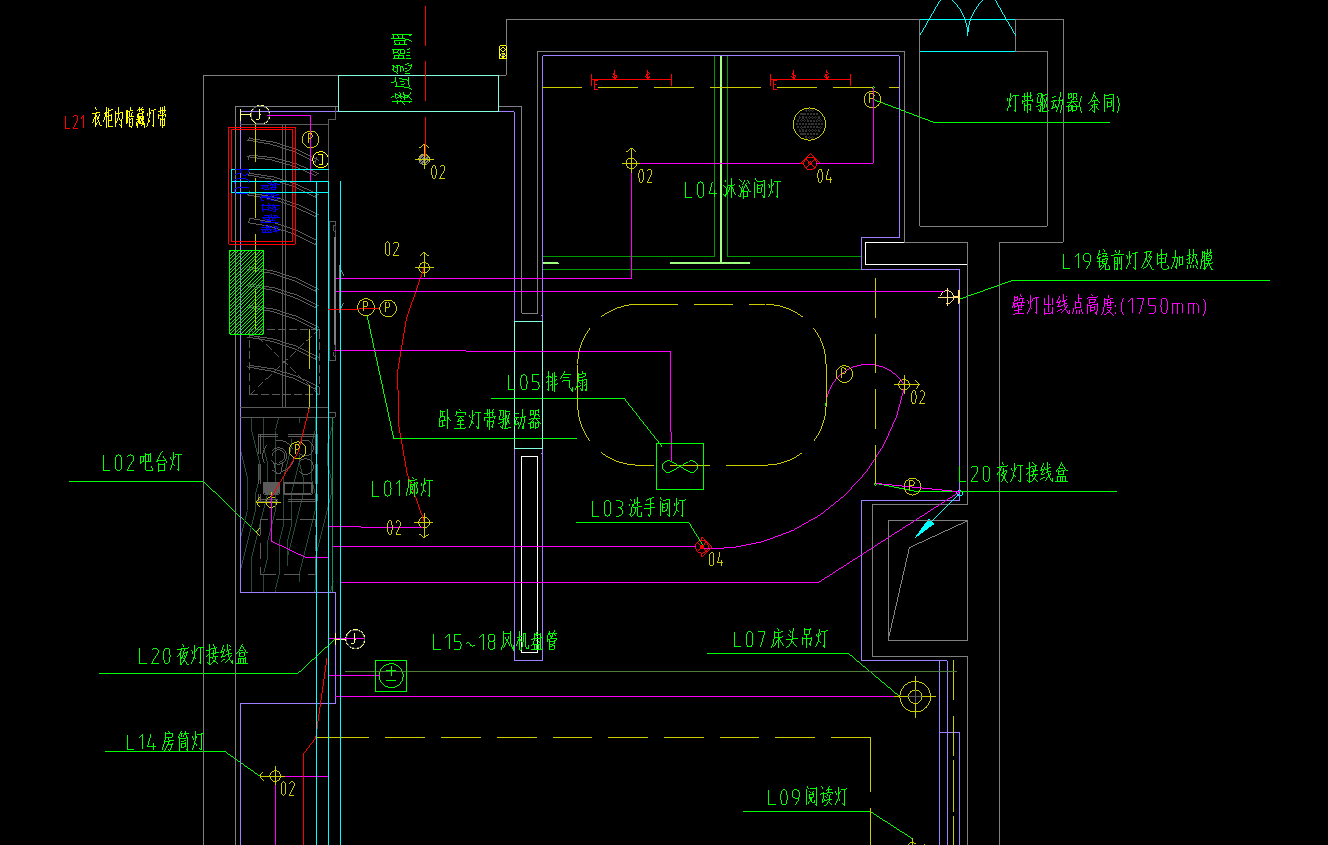This screenshot has height=845, width=1328.
Task: Click the L04沐浴间灯 label
Action: click(x=732, y=190)
